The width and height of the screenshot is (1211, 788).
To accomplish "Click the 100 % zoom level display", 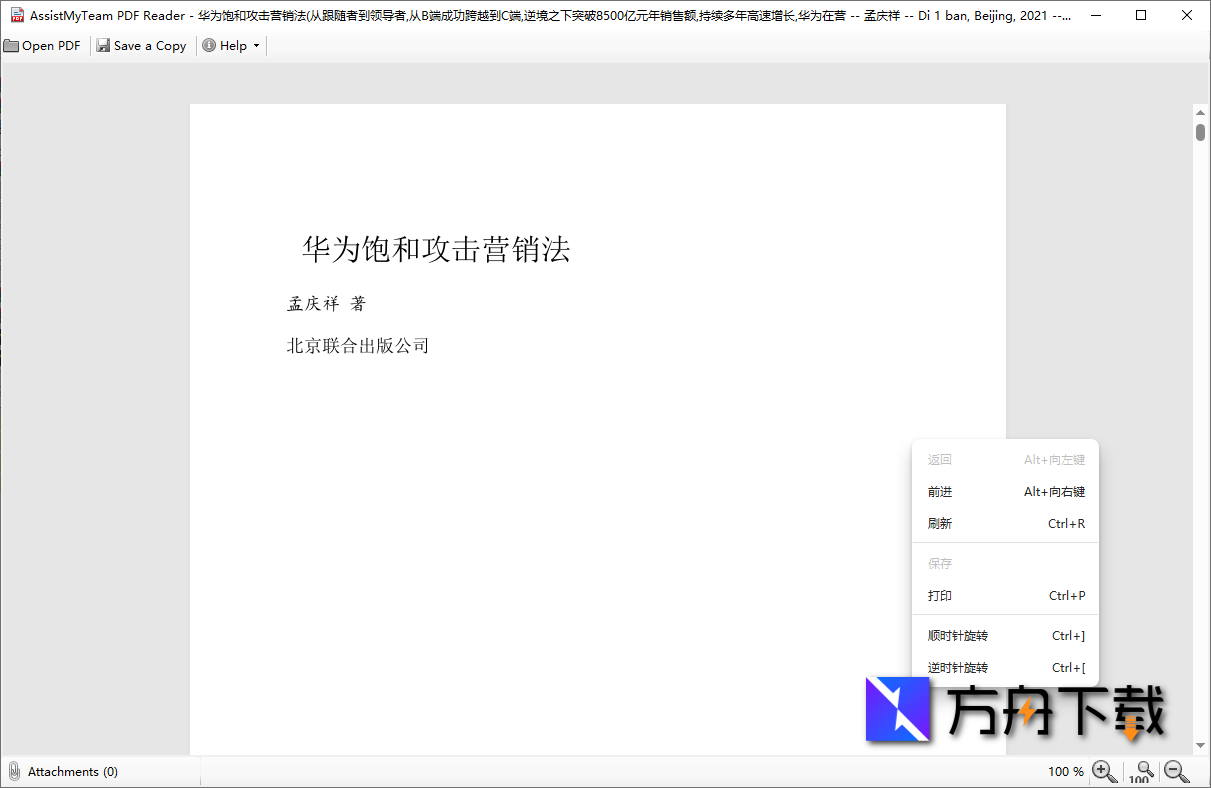I will click(x=1066, y=771).
